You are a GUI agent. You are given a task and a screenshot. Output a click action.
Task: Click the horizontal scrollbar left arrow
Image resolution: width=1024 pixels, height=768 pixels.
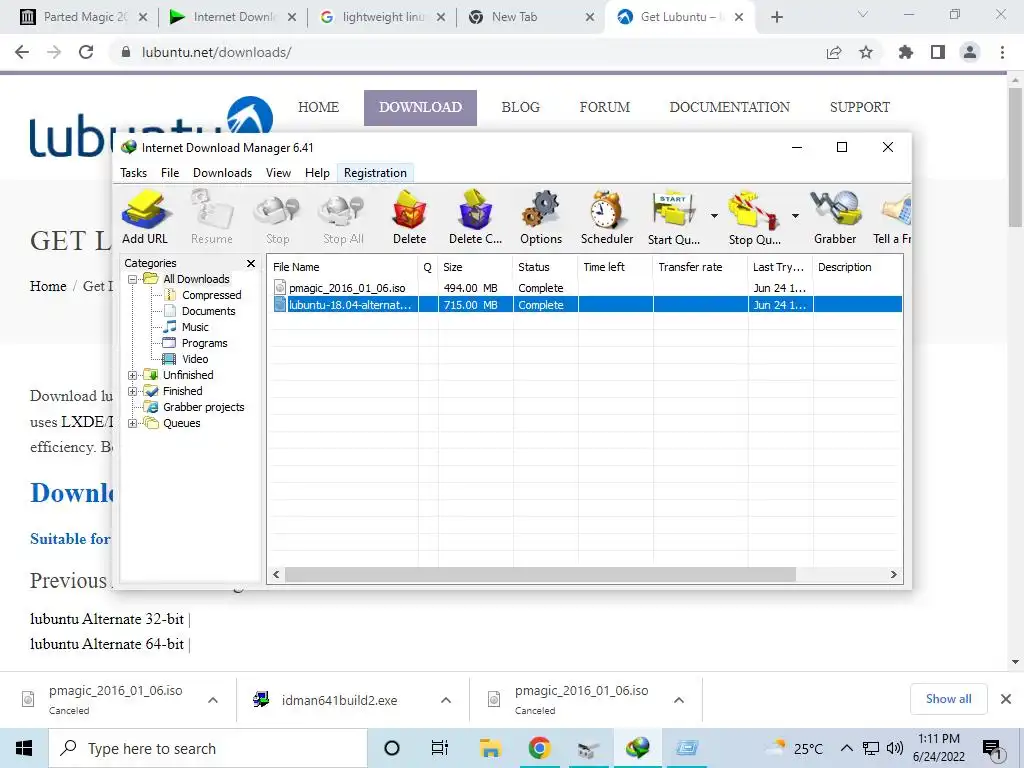276,575
